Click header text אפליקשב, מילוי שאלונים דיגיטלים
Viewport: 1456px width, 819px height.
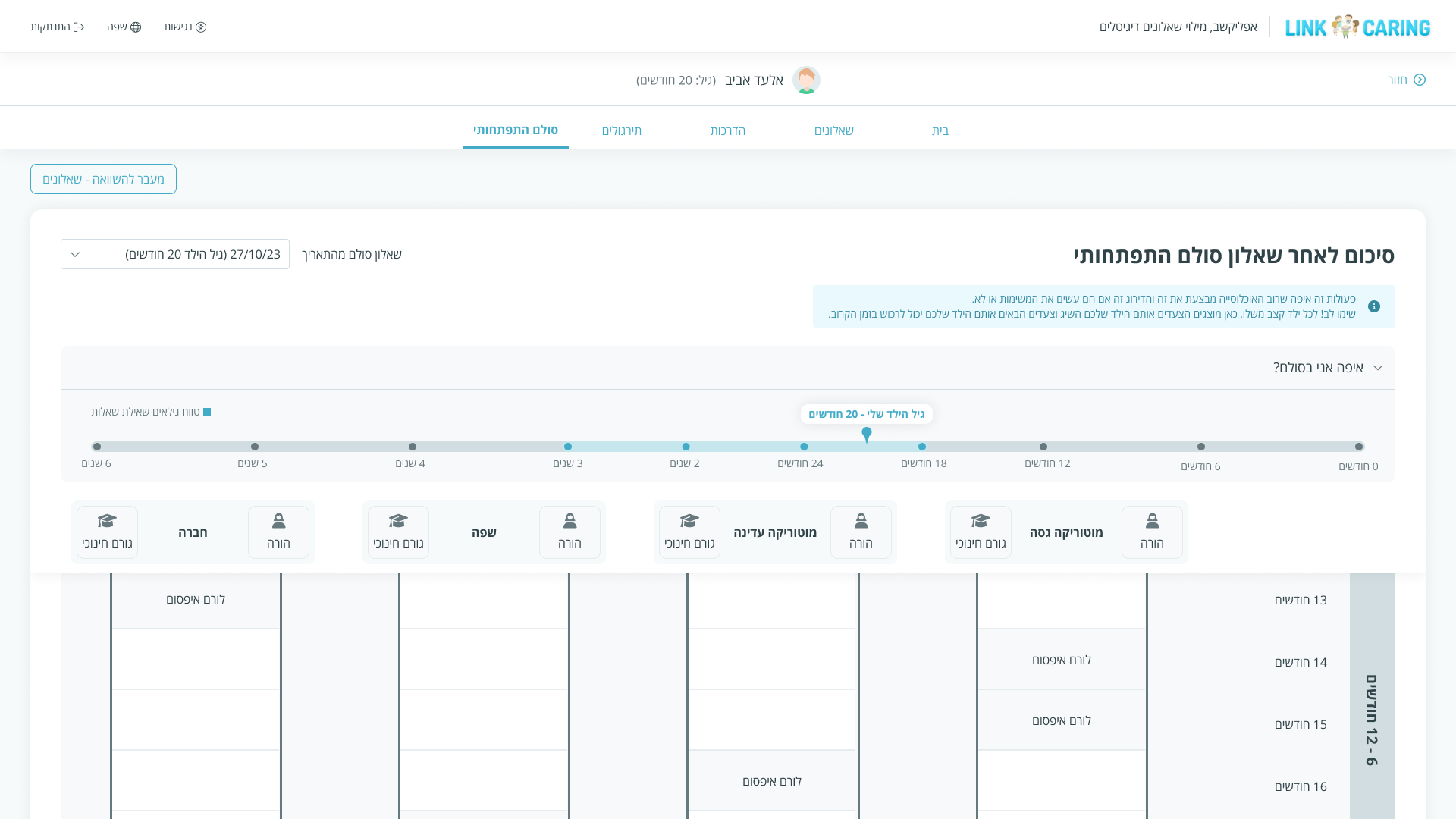tap(1178, 27)
